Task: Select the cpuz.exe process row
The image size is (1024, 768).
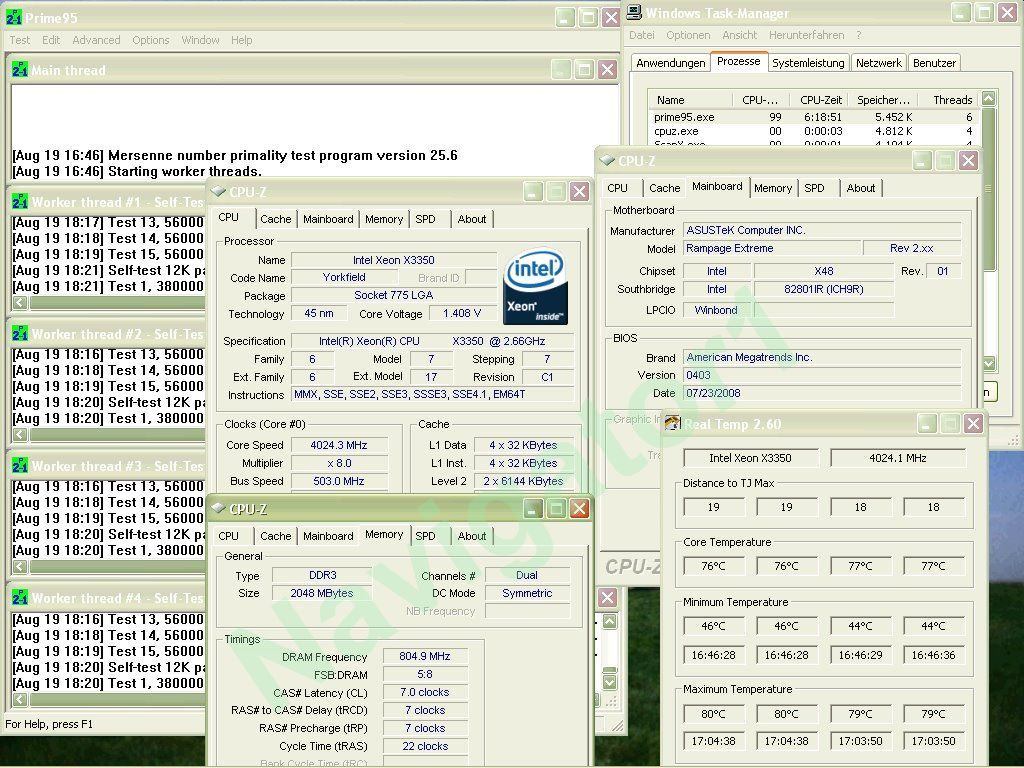Action: coord(814,131)
